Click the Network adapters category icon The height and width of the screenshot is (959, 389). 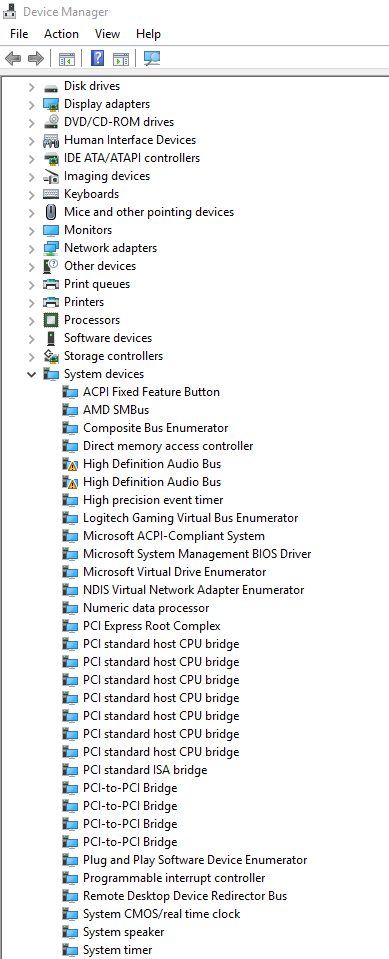(51, 248)
